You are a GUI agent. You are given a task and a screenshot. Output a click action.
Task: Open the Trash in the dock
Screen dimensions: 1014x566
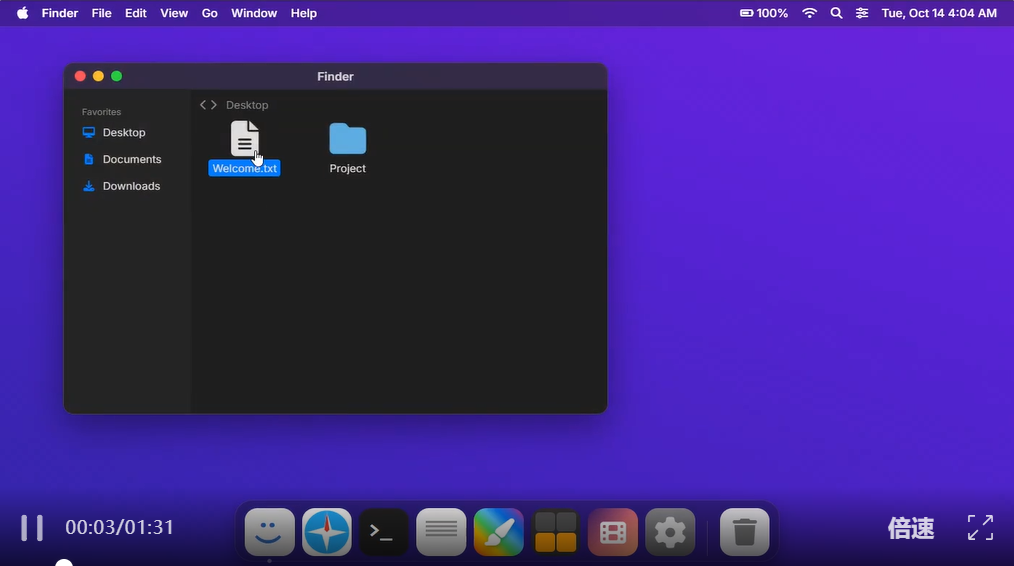744,532
